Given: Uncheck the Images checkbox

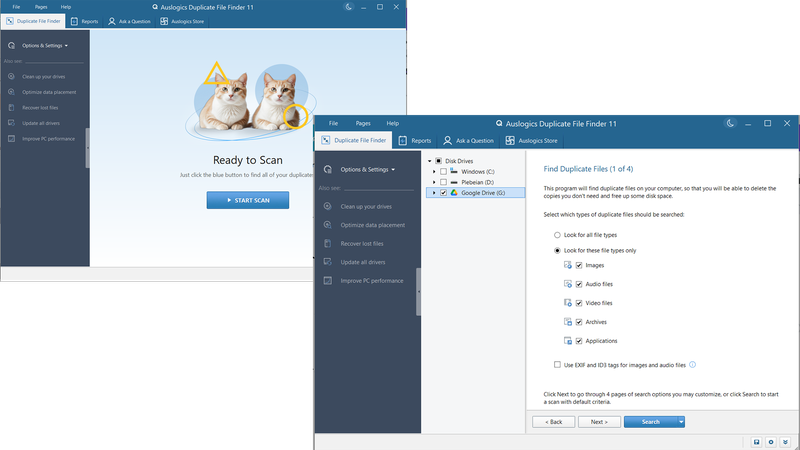Looking at the screenshot, I should pos(579,265).
